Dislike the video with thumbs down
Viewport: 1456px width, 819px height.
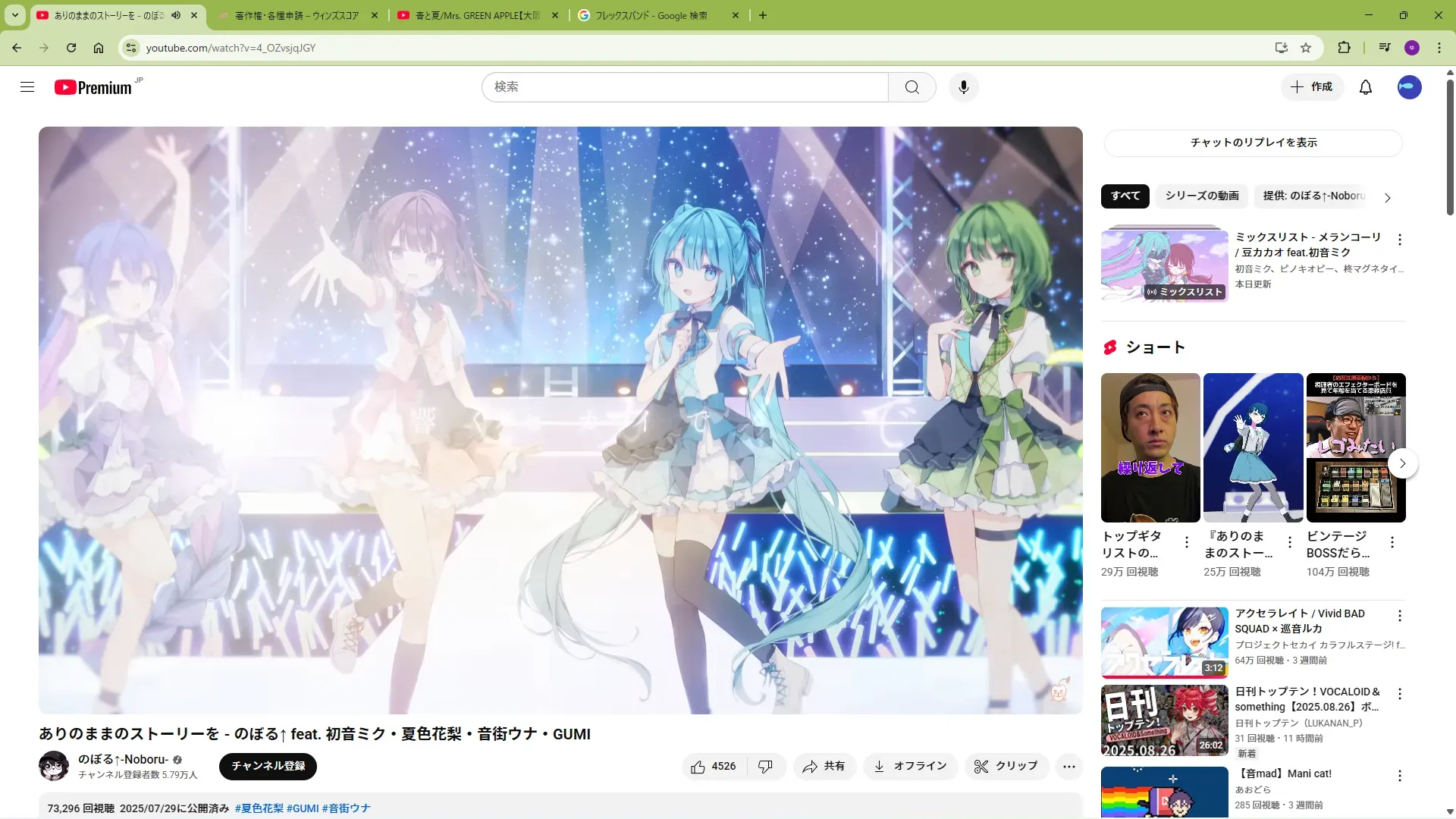[x=765, y=767]
